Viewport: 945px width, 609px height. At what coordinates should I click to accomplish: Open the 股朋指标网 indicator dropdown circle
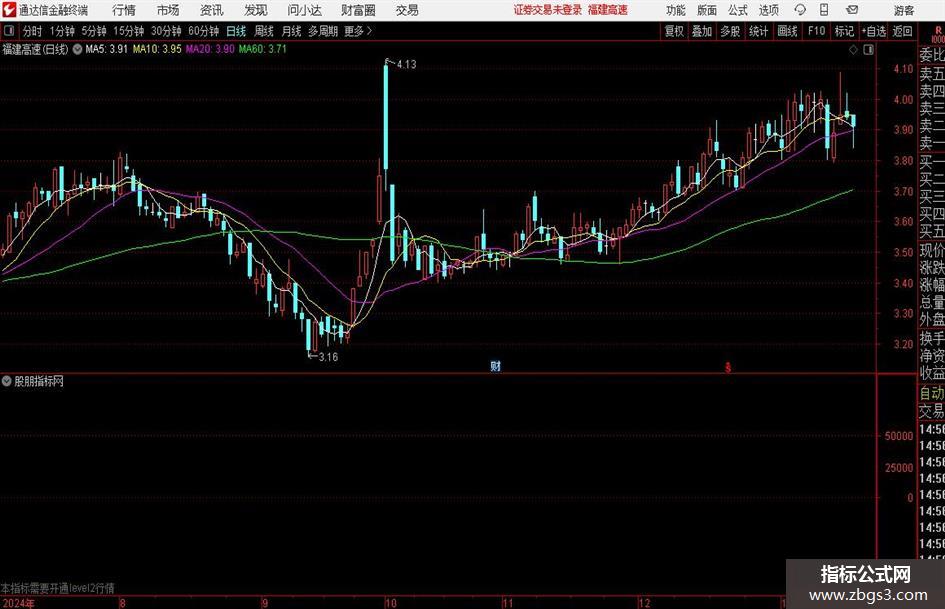7,381
